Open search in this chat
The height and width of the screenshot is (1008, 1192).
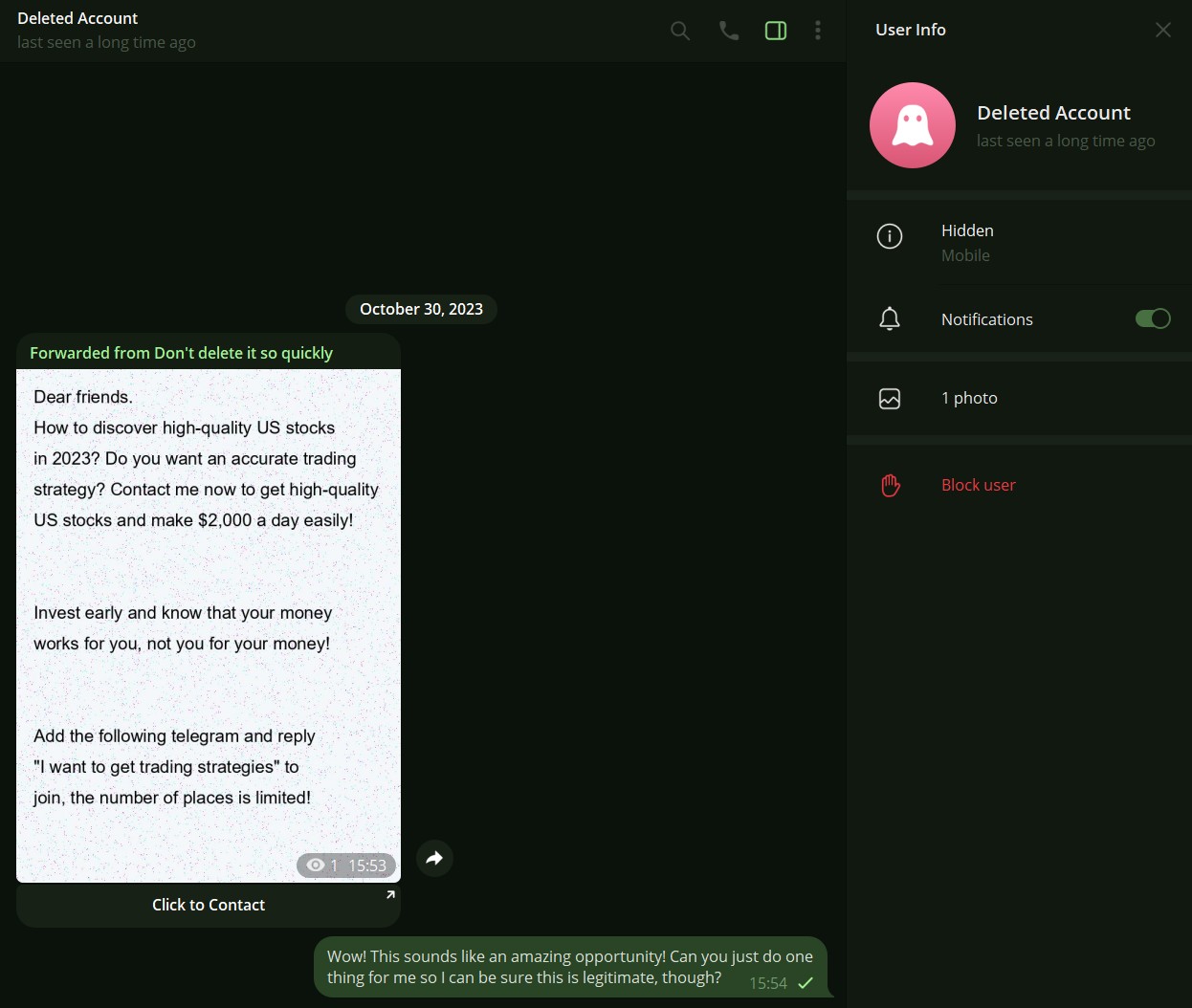tap(680, 31)
